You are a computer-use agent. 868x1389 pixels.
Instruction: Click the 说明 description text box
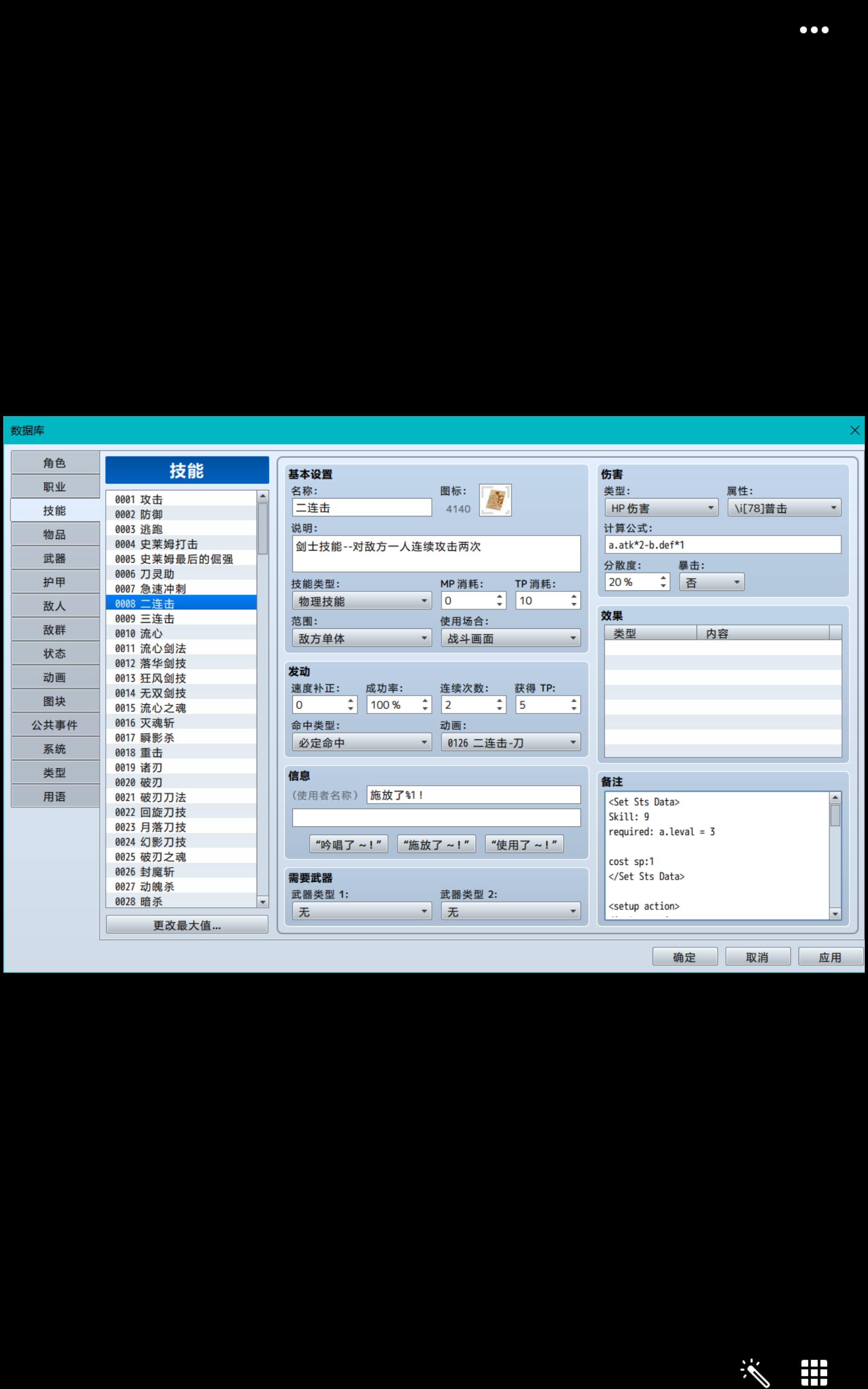click(436, 554)
